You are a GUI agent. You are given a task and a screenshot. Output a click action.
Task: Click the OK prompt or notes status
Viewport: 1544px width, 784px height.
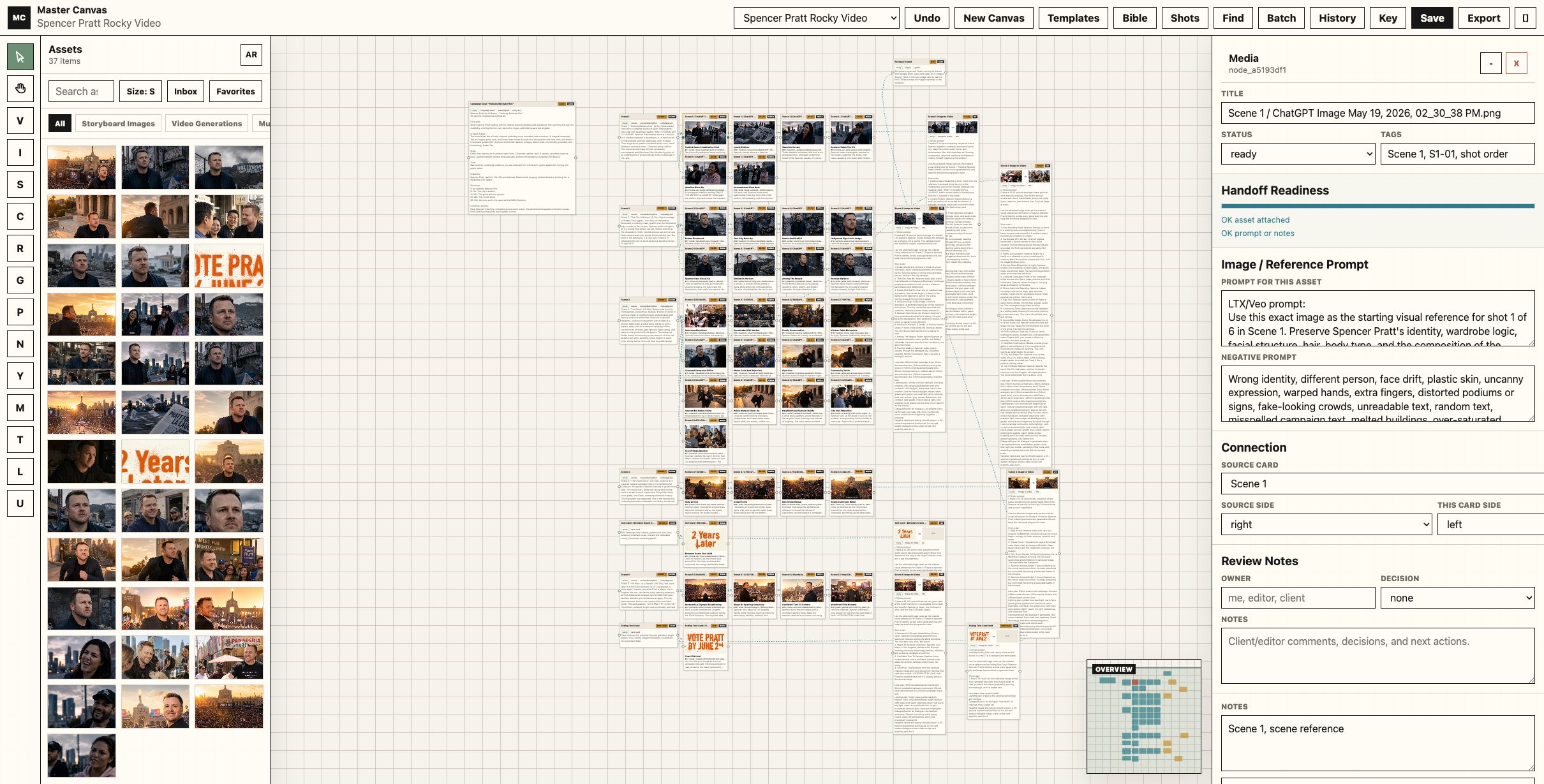(x=1258, y=233)
